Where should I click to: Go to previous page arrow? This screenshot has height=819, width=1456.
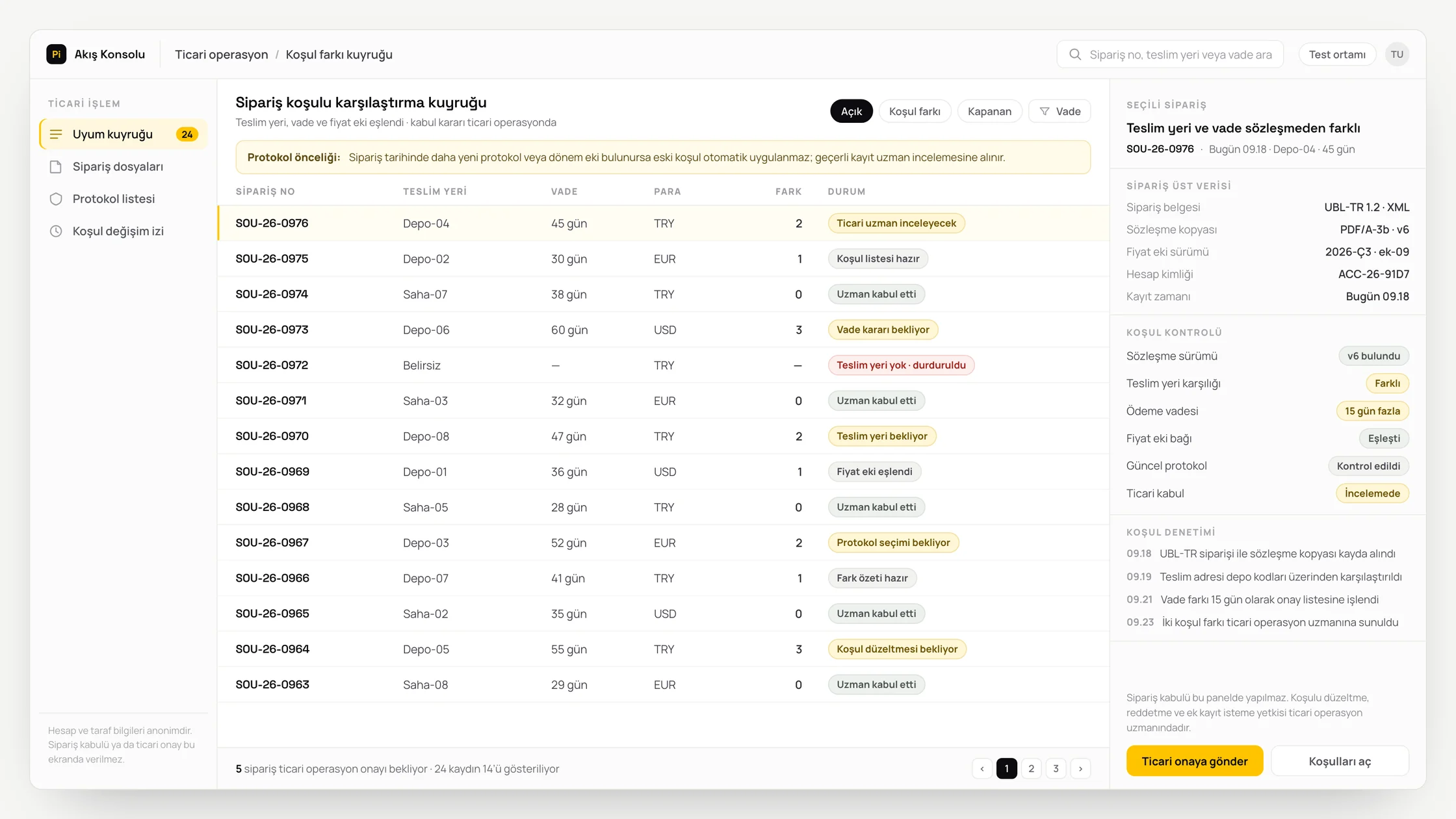pyautogui.click(x=982, y=768)
